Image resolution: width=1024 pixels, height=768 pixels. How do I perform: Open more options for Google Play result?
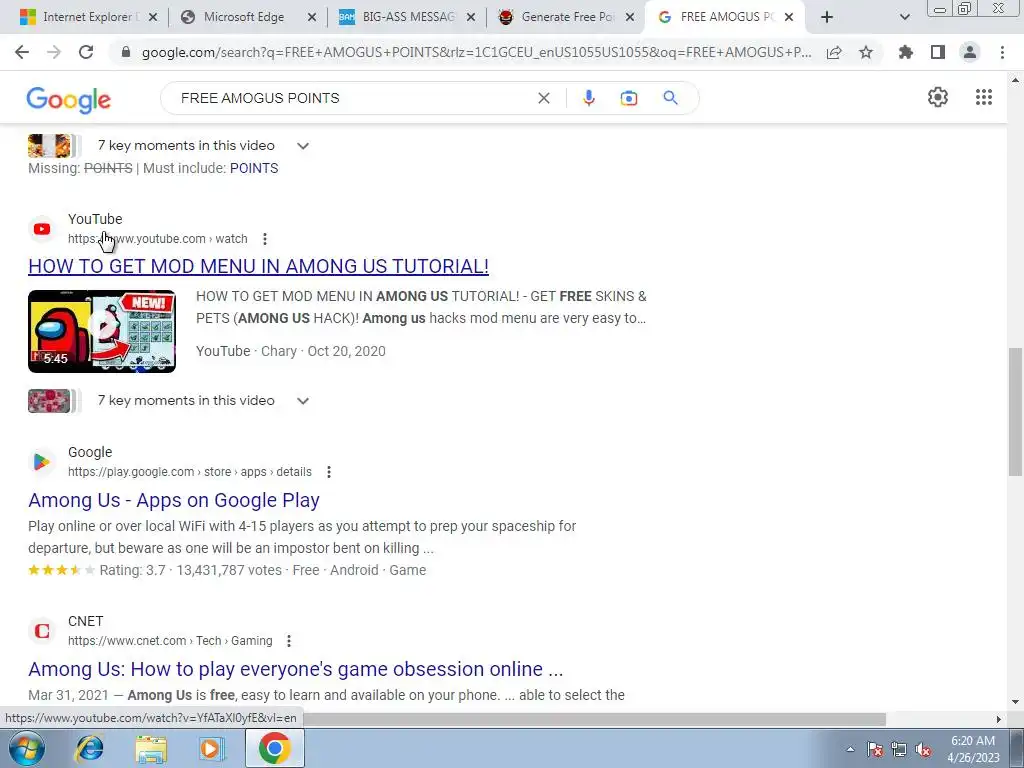328,472
